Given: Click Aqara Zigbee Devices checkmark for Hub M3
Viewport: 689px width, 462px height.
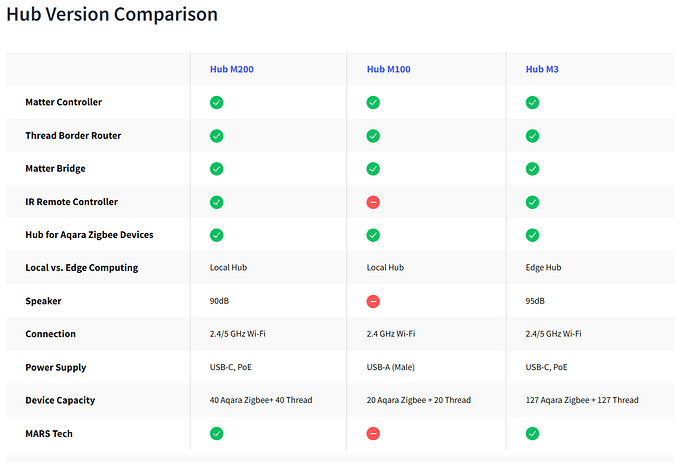Looking at the screenshot, I should (x=532, y=235).
